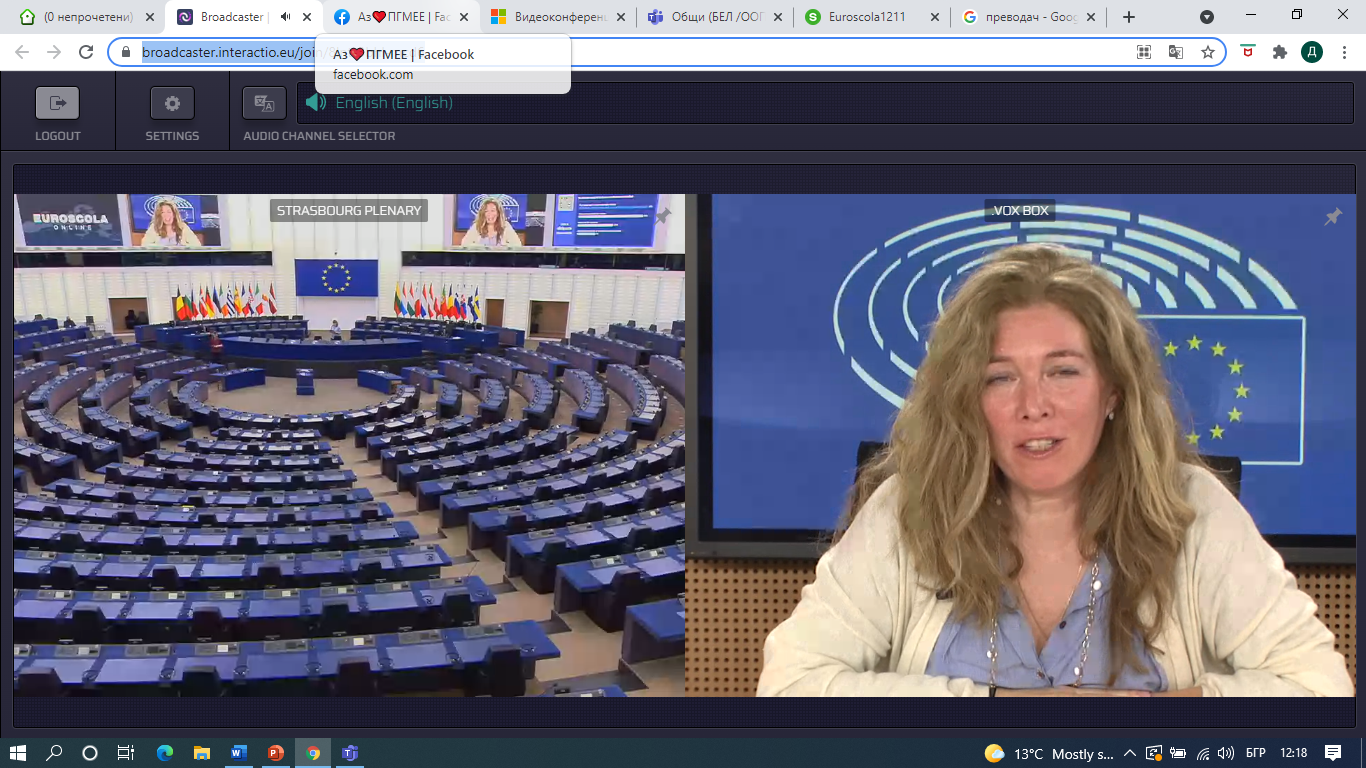Expand hidden system tray icons chevron

point(1130,753)
